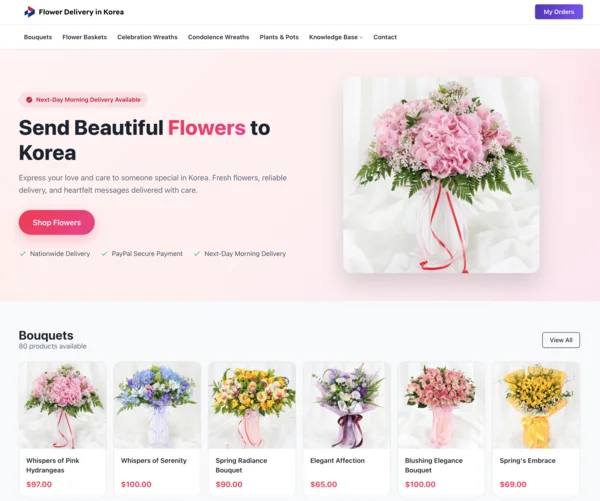Image resolution: width=600 pixels, height=501 pixels.
Task: Click the red check badge icon beside Next-Day Morning Delivery Available
Action: (29, 100)
